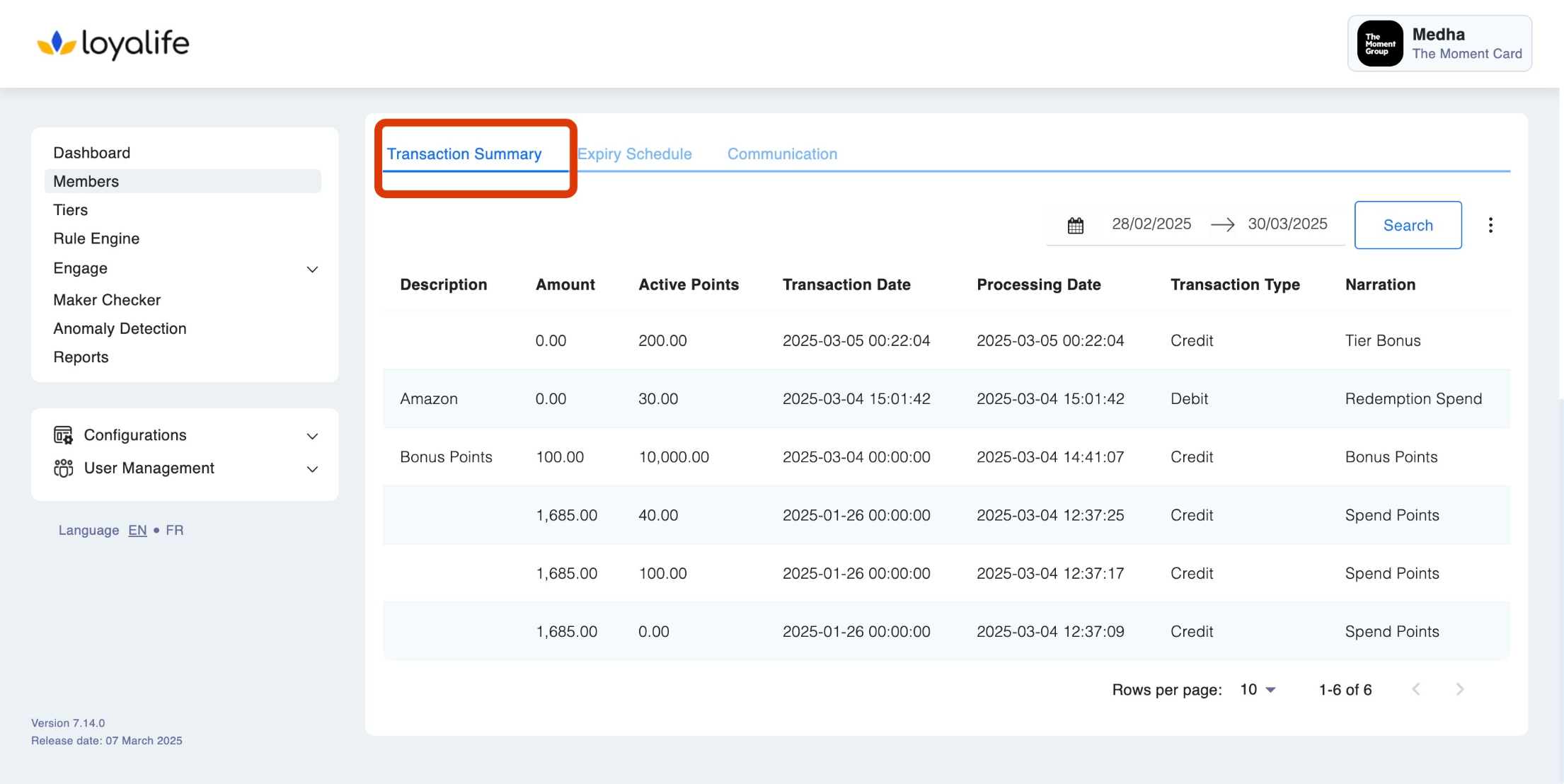Switch to the Communication tab
This screenshot has width=1564, height=784.
pyautogui.click(x=782, y=154)
